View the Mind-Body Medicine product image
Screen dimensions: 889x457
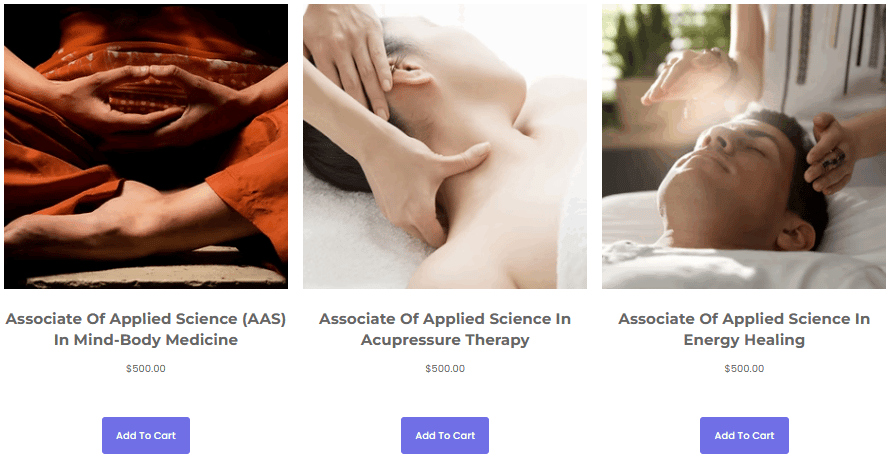click(146, 146)
